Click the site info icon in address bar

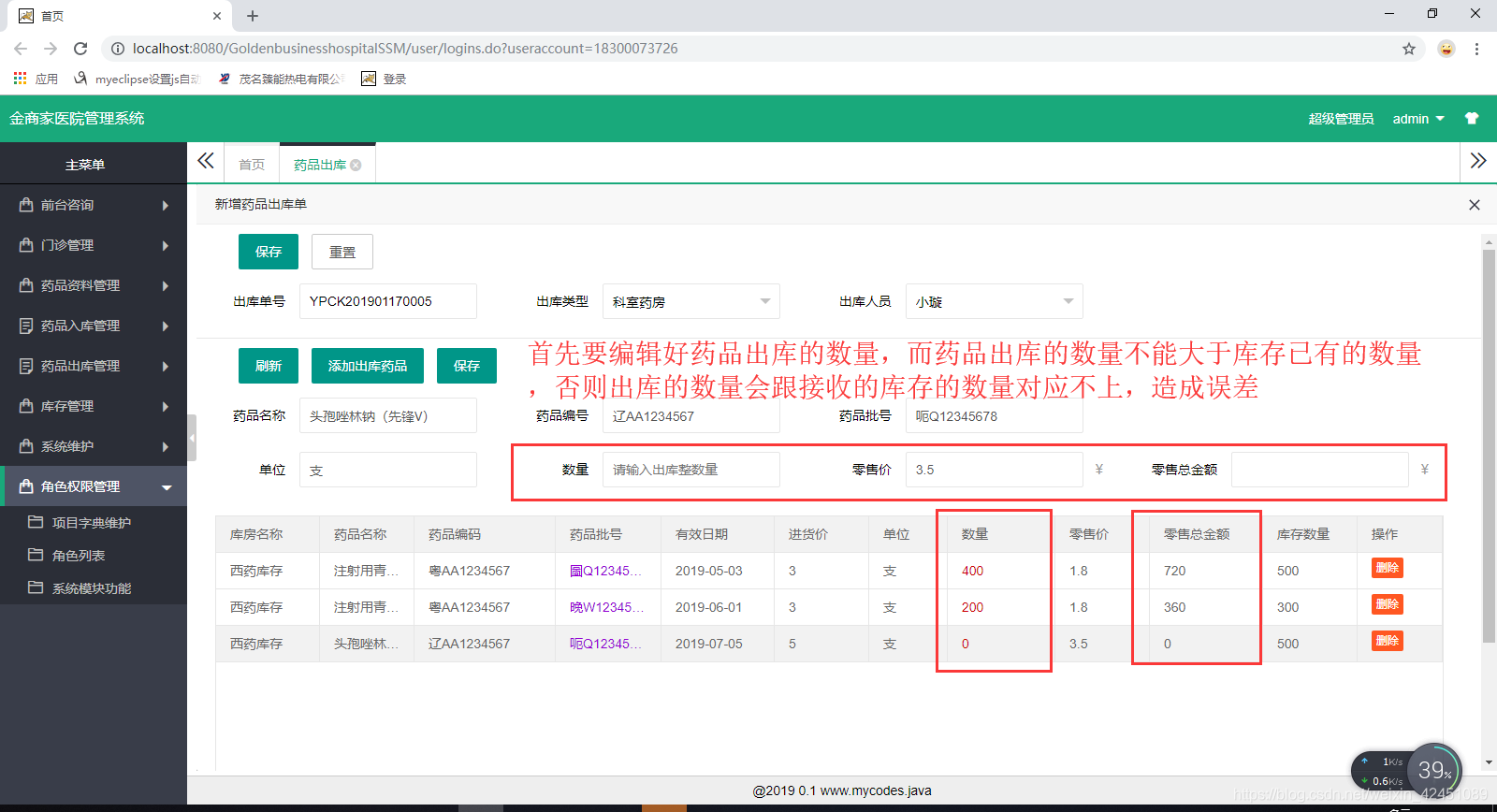pyautogui.click(x=118, y=49)
